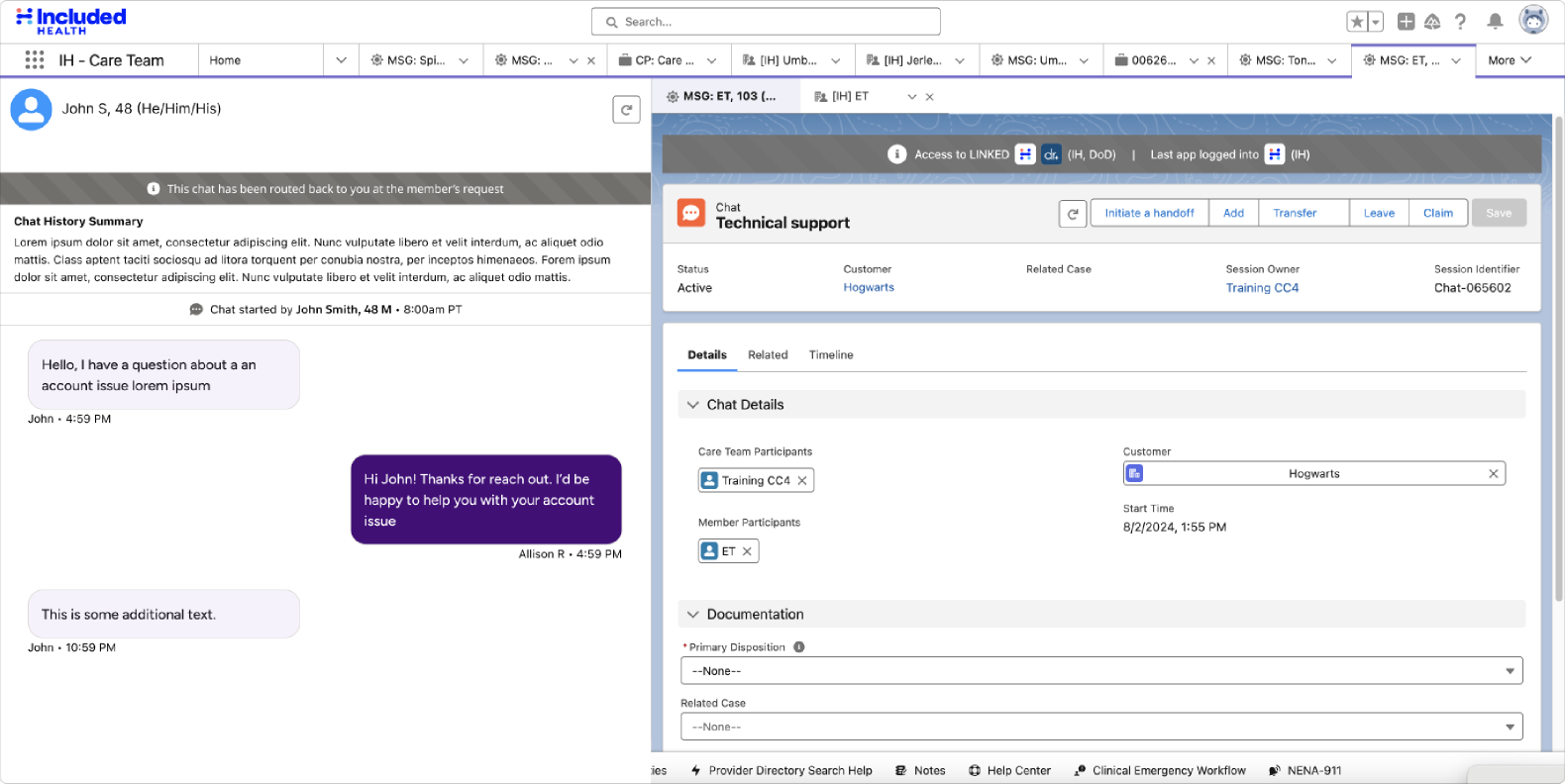
Task: Open the Primary Disposition dropdown
Action: 1101,671
